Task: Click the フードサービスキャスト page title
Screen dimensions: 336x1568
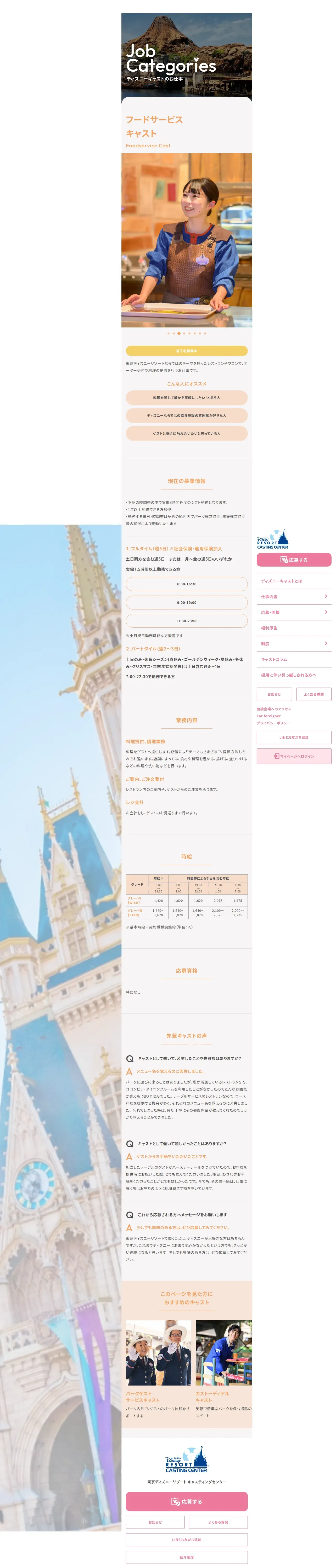Action: [154, 126]
